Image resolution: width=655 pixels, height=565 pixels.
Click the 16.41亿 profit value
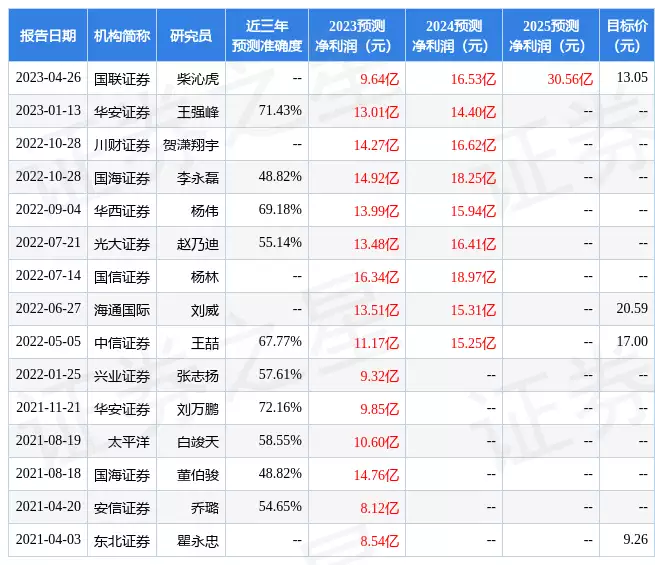pyautogui.click(x=473, y=244)
